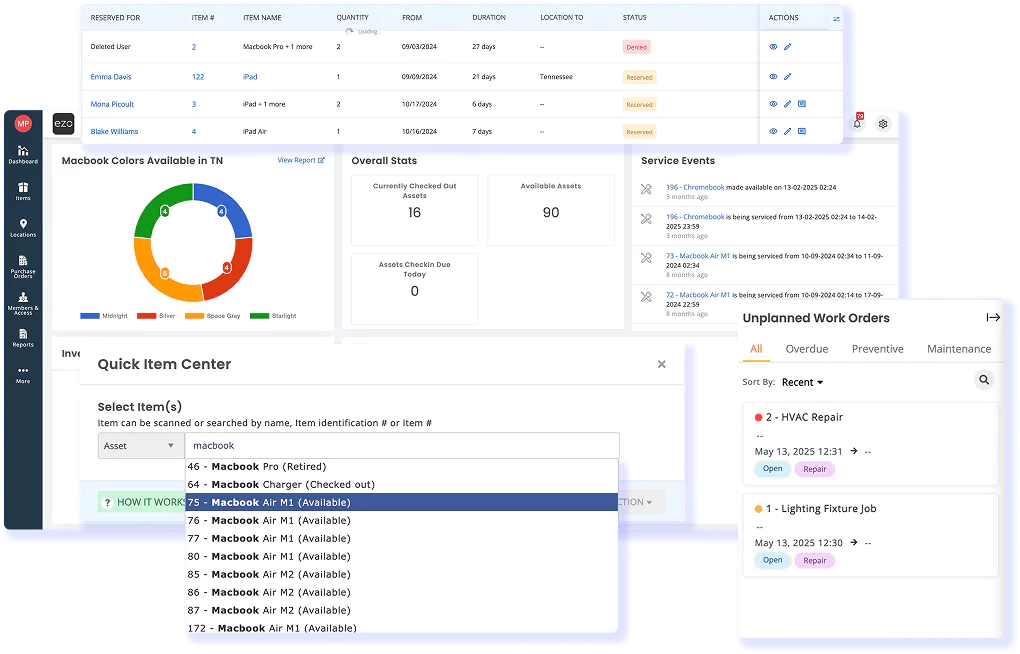1020x654 pixels.
Task: Open Purchase Orders in the sidebar
Action: (23, 265)
